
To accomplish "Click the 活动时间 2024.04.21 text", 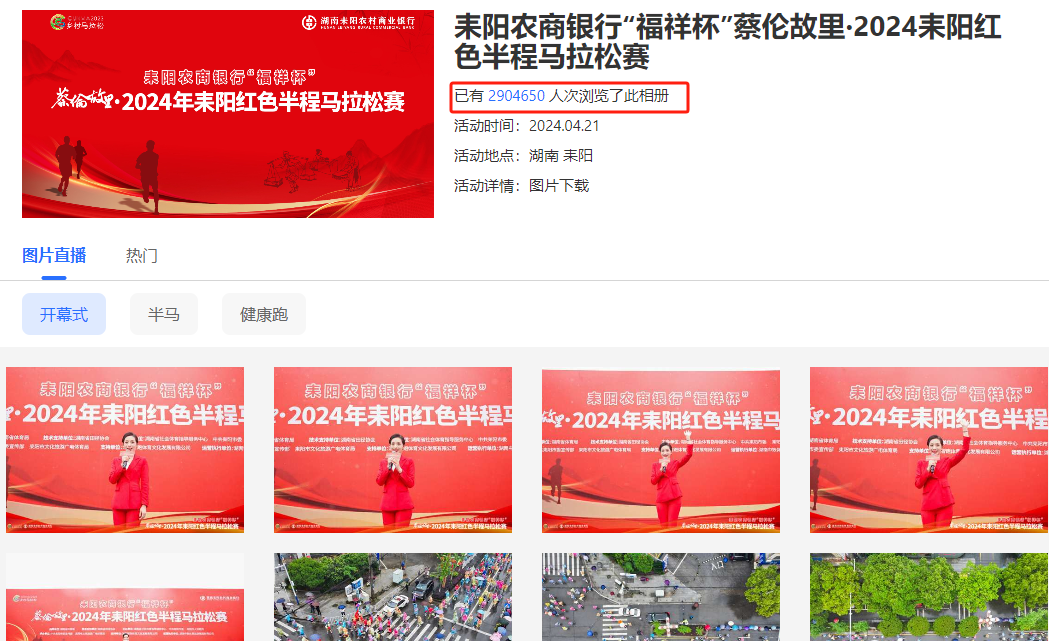I will click(x=527, y=126).
